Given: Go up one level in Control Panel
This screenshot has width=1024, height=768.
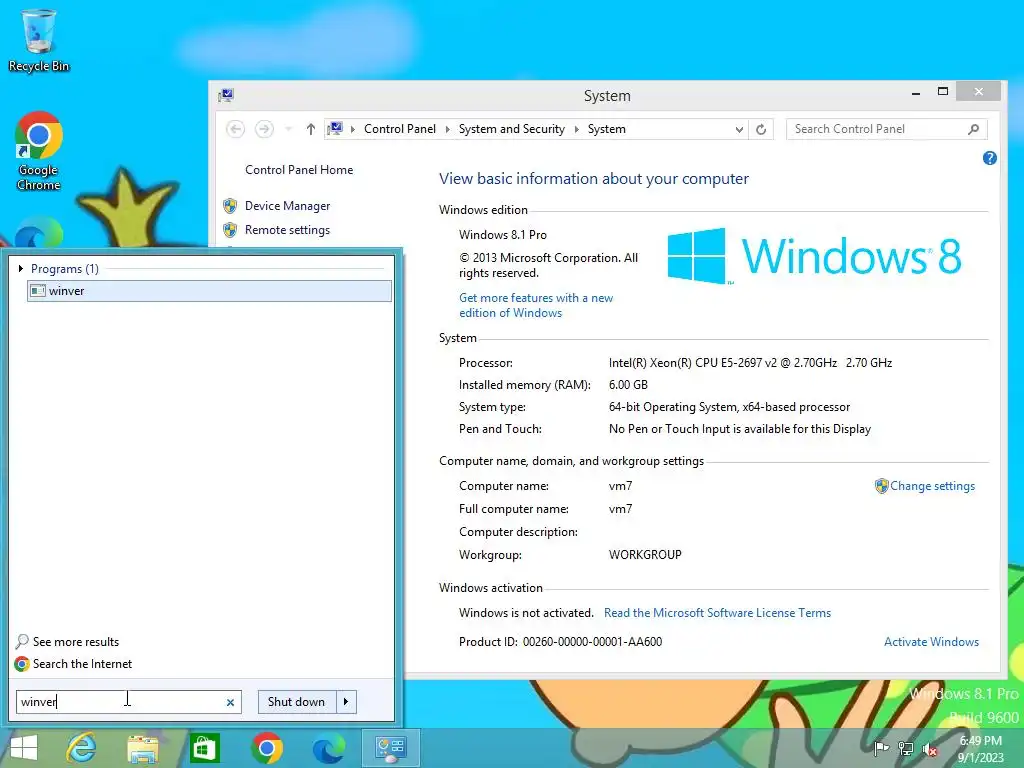Looking at the screenshot, I should [311, 129].
